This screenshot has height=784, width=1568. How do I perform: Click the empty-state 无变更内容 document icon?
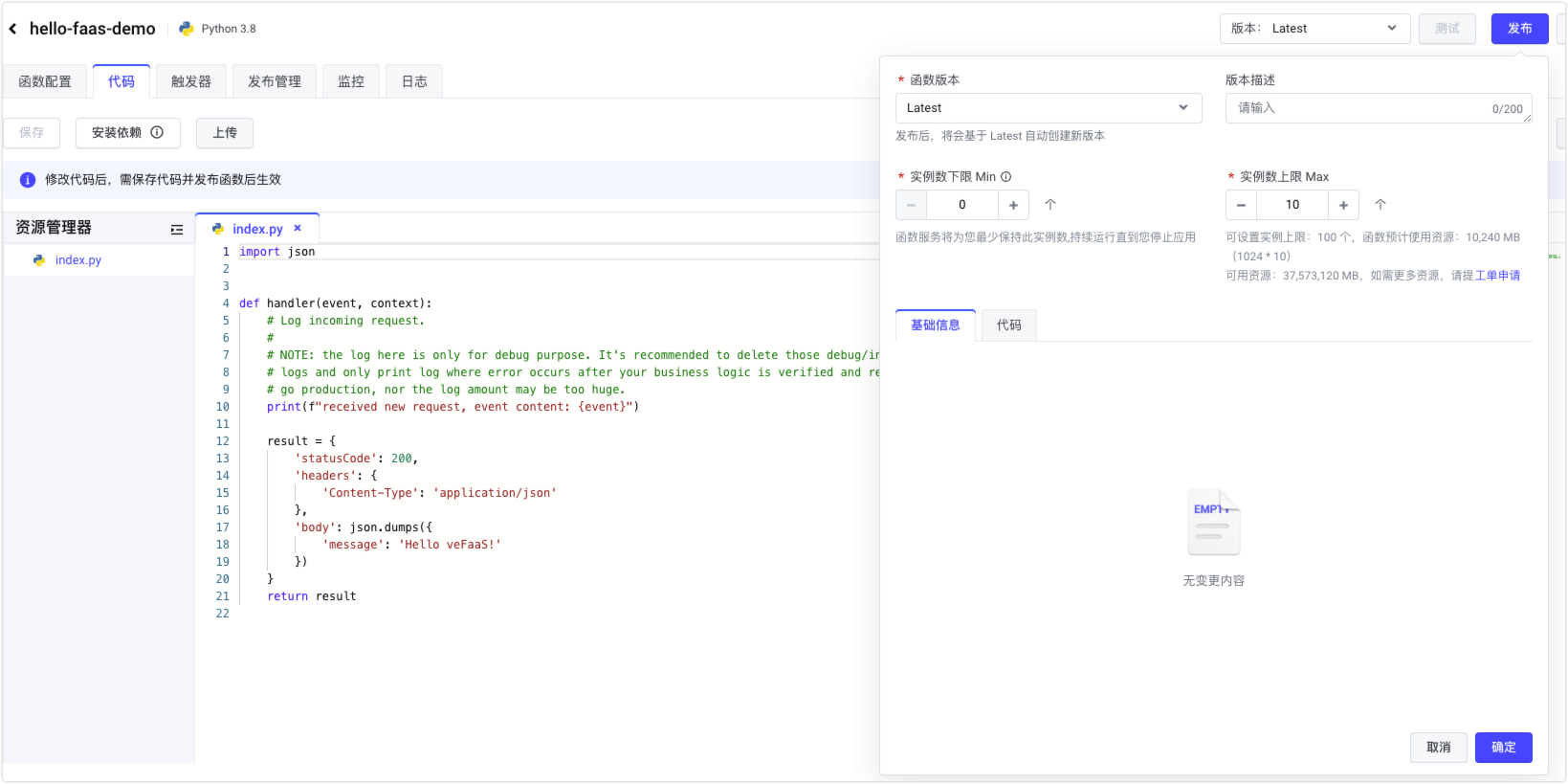pos(1213,523)
